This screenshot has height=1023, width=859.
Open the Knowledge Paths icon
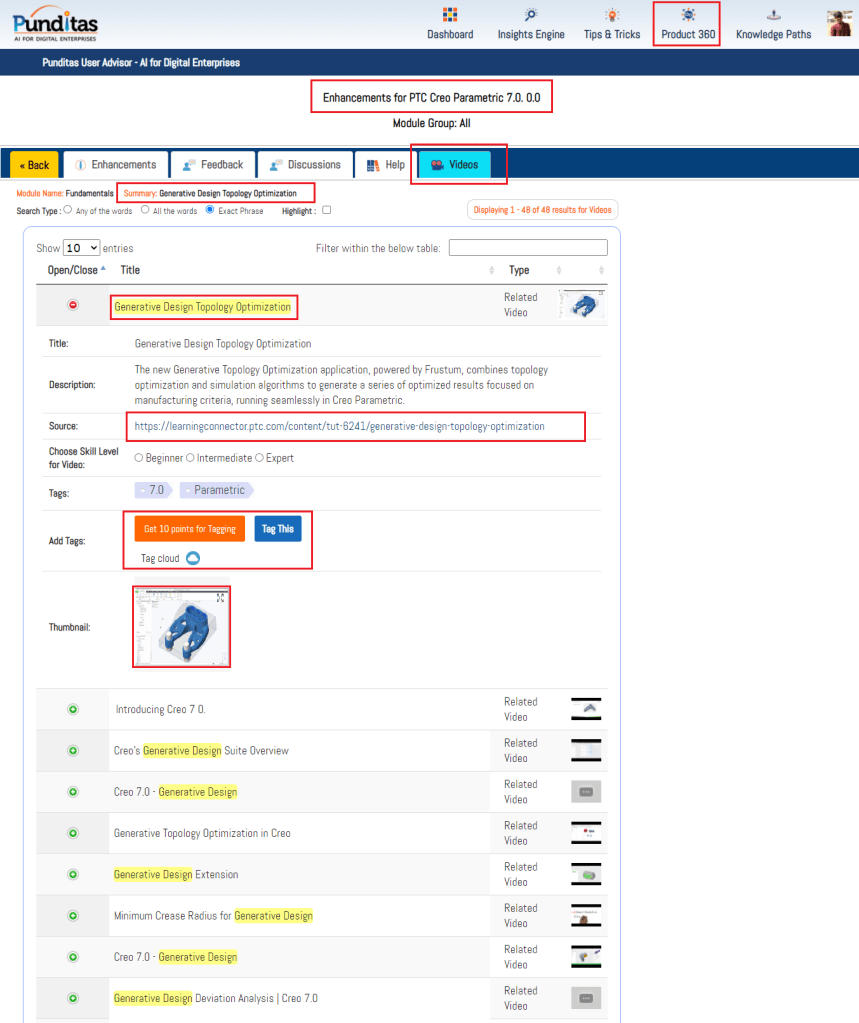(x=773, y=15)
